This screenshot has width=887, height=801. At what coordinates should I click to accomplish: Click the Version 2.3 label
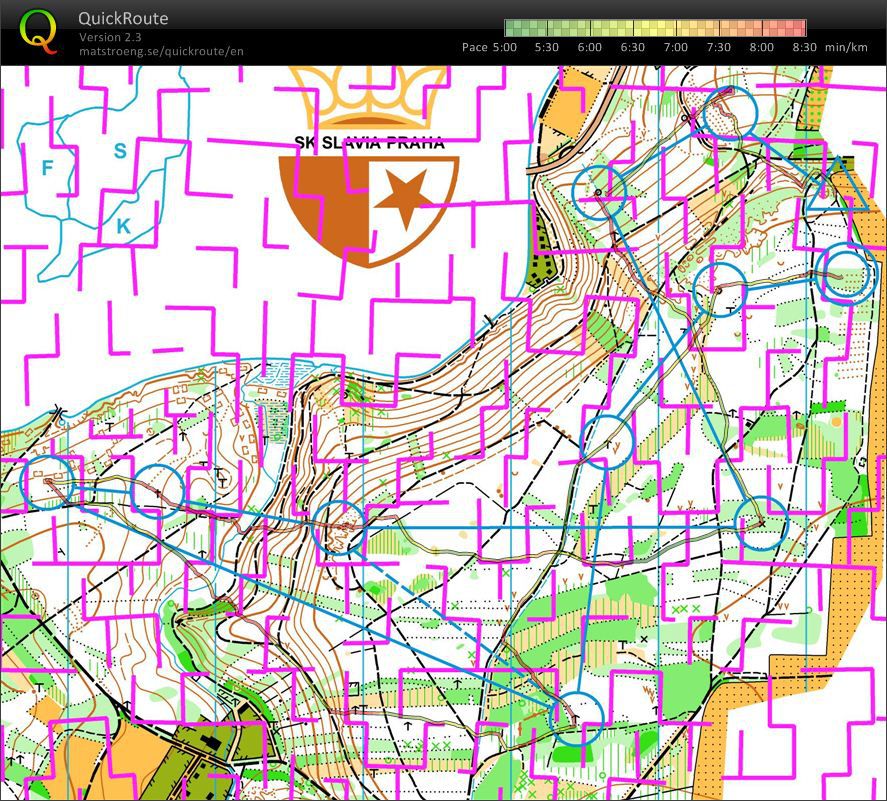[110, 37]
